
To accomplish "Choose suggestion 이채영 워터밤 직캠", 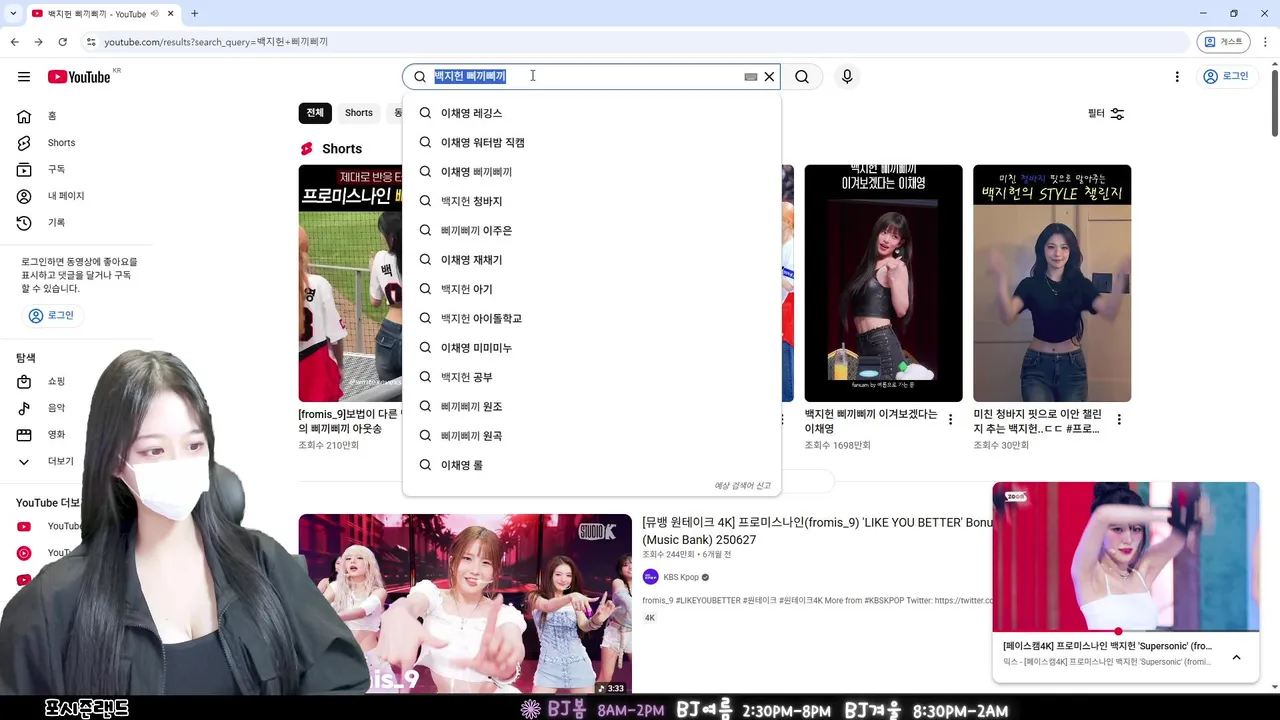I will coord(592,143).
